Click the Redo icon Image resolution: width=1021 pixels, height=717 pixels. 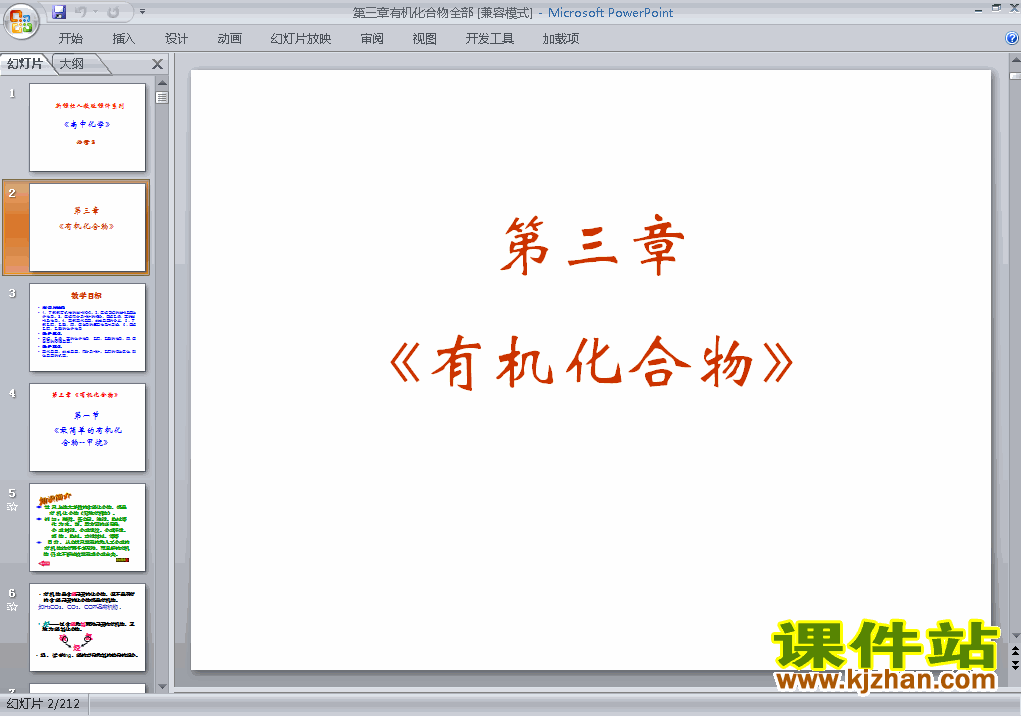coord(113,12)
